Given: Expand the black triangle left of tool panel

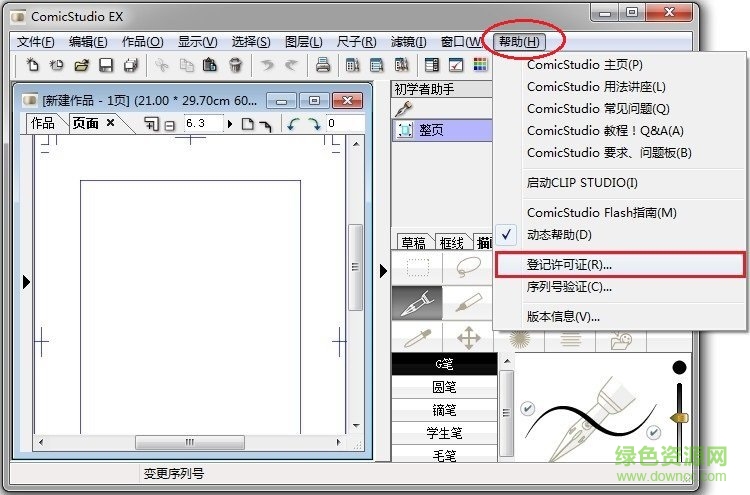Looking at the screenshot, I should [383, 271].
